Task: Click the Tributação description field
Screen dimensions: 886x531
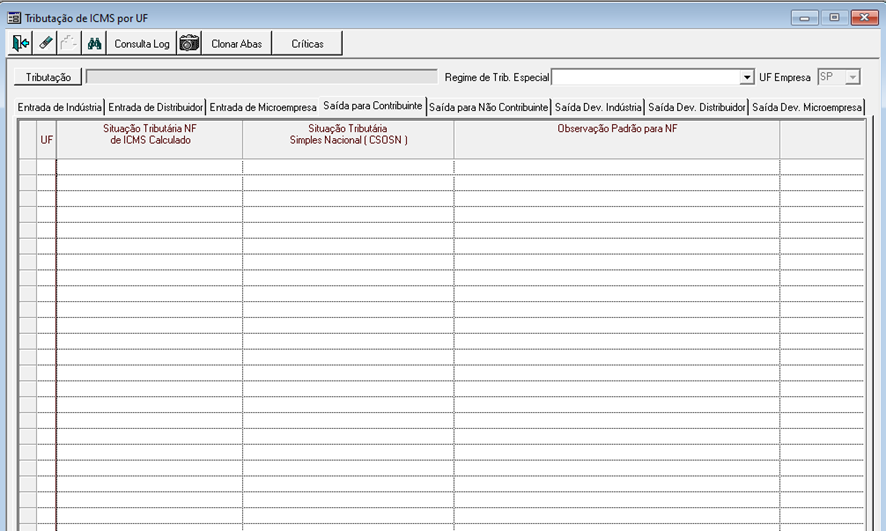Action: 262,77
